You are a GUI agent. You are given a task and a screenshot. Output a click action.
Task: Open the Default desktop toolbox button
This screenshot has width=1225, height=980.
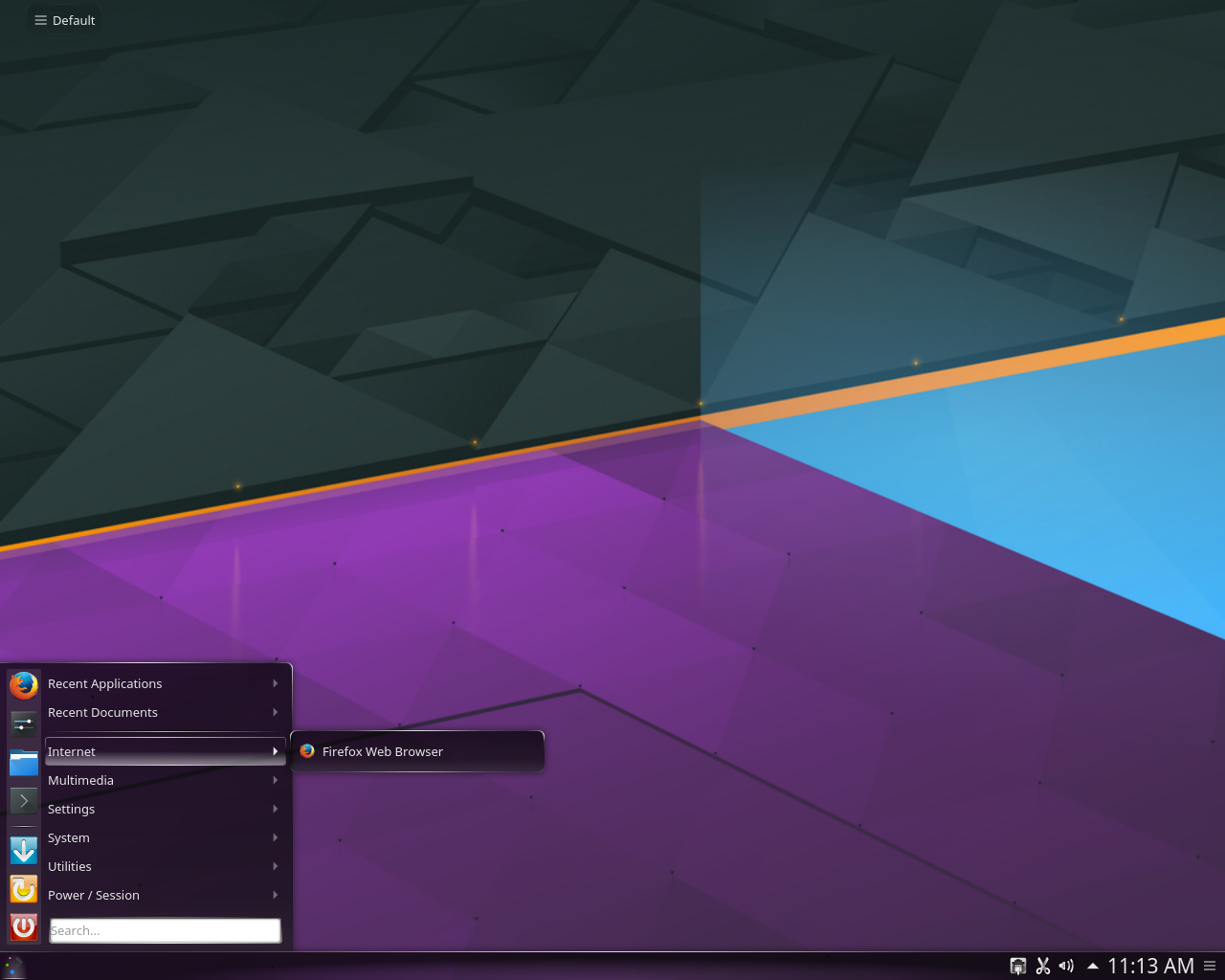(64, 20)
